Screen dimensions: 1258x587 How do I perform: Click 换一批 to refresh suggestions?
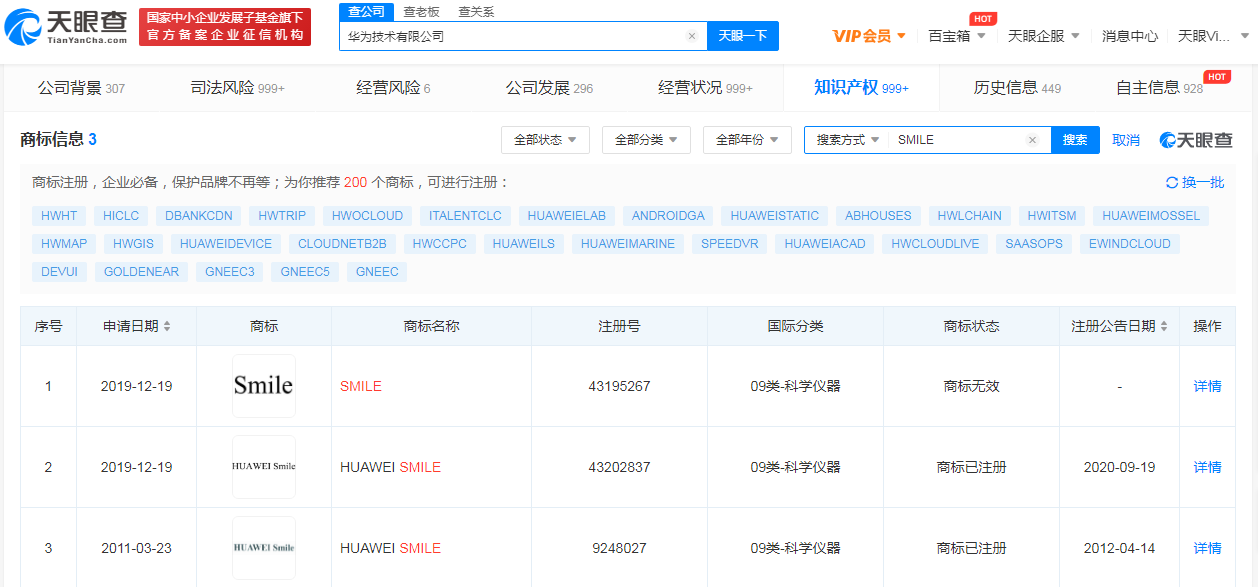click(1203, 182)
